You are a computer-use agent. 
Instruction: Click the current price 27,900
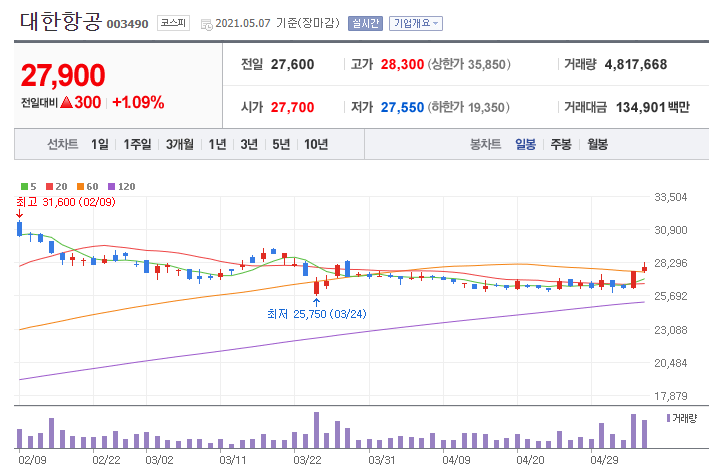click(x=63, y=75)
